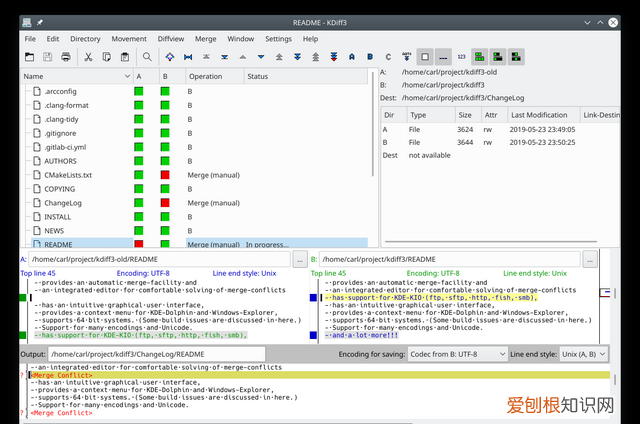
Task: Go to next unsolved conflict red-arrow icon
Action: [x=333, y=57]
